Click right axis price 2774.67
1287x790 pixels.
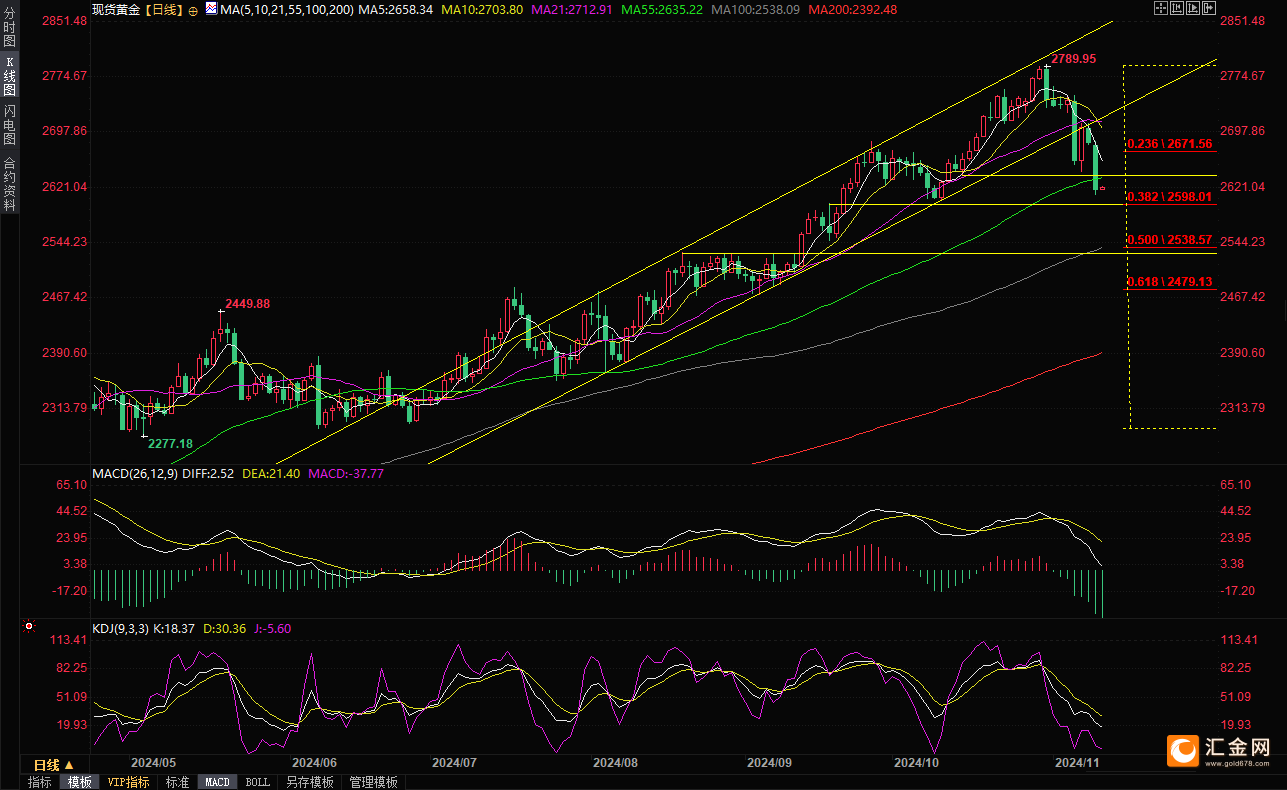coord(1243,76)
